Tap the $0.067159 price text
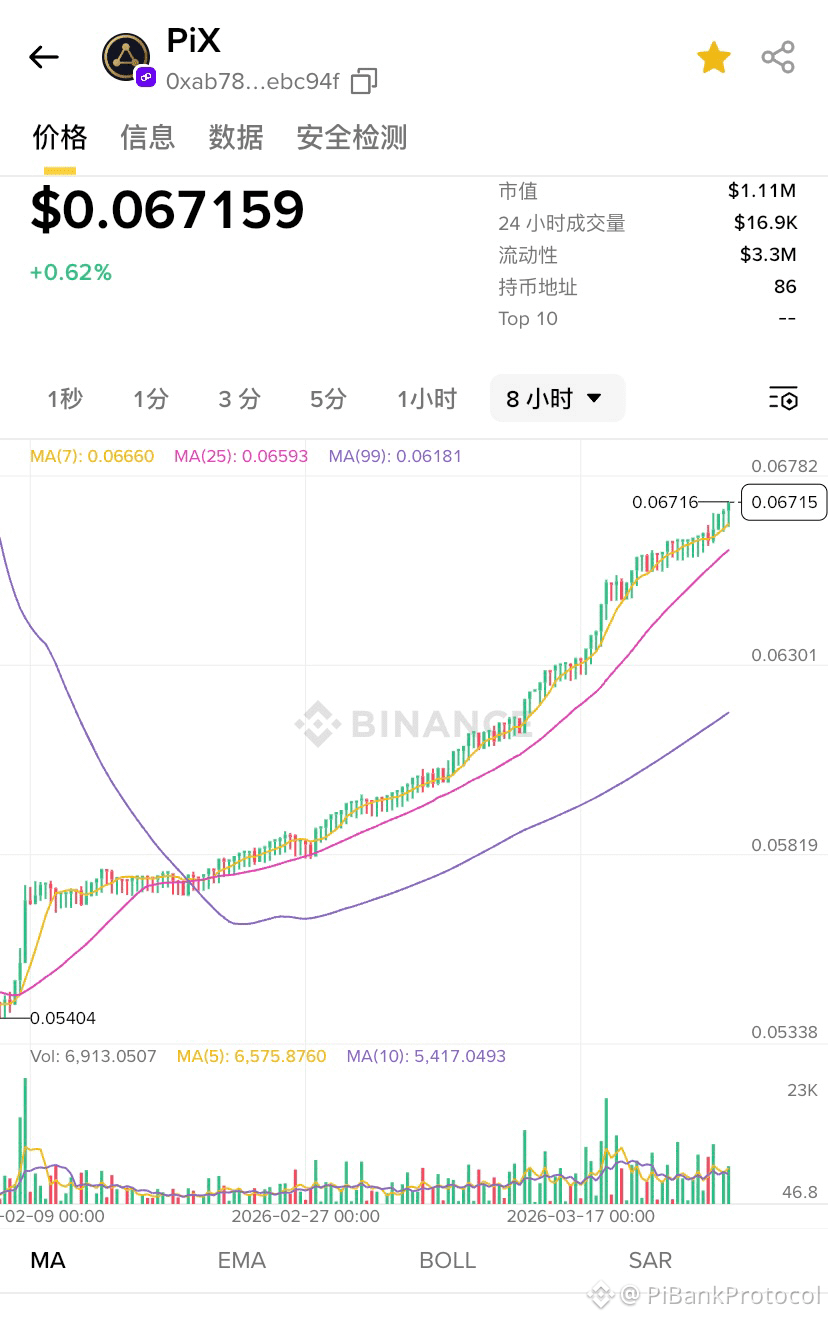Viewport: 828px width, 1320px height. (x=167, y=210)
